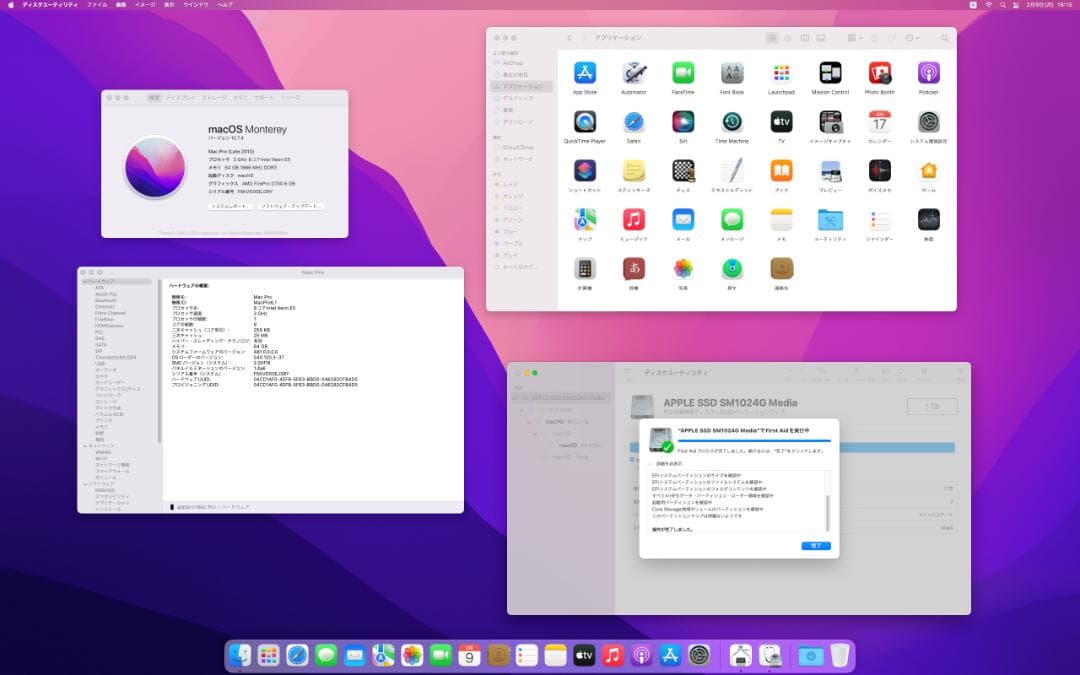The height and width of the screenshot is (675, 1080).
Task: Collapse the ネットワーク section in System Information sidebar
Action: pos(84,445)
